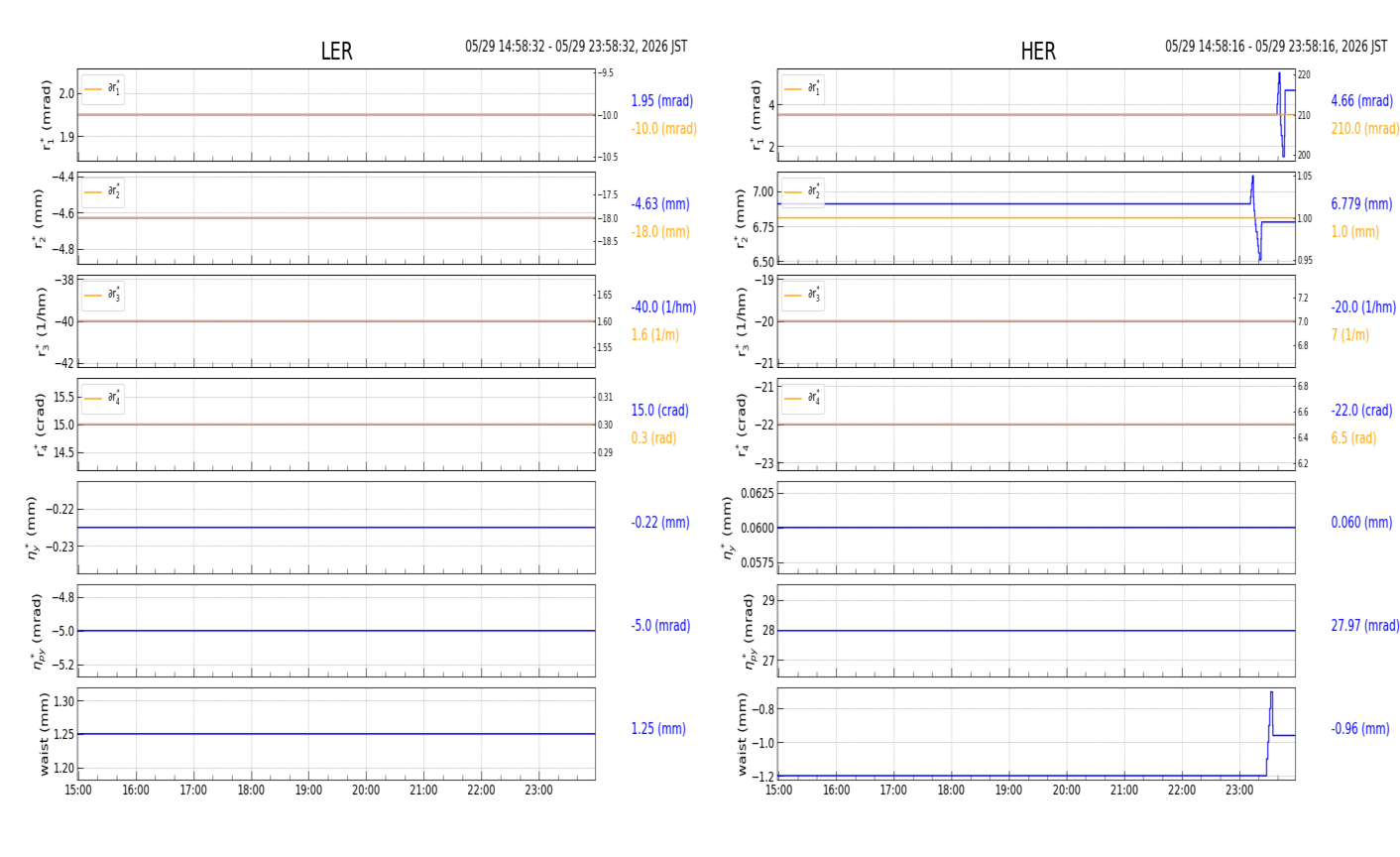Viewport: 1400px width, 857px height.
Task: Select LER time range ending 23:58:32
Action: click(x=576, y=47)
